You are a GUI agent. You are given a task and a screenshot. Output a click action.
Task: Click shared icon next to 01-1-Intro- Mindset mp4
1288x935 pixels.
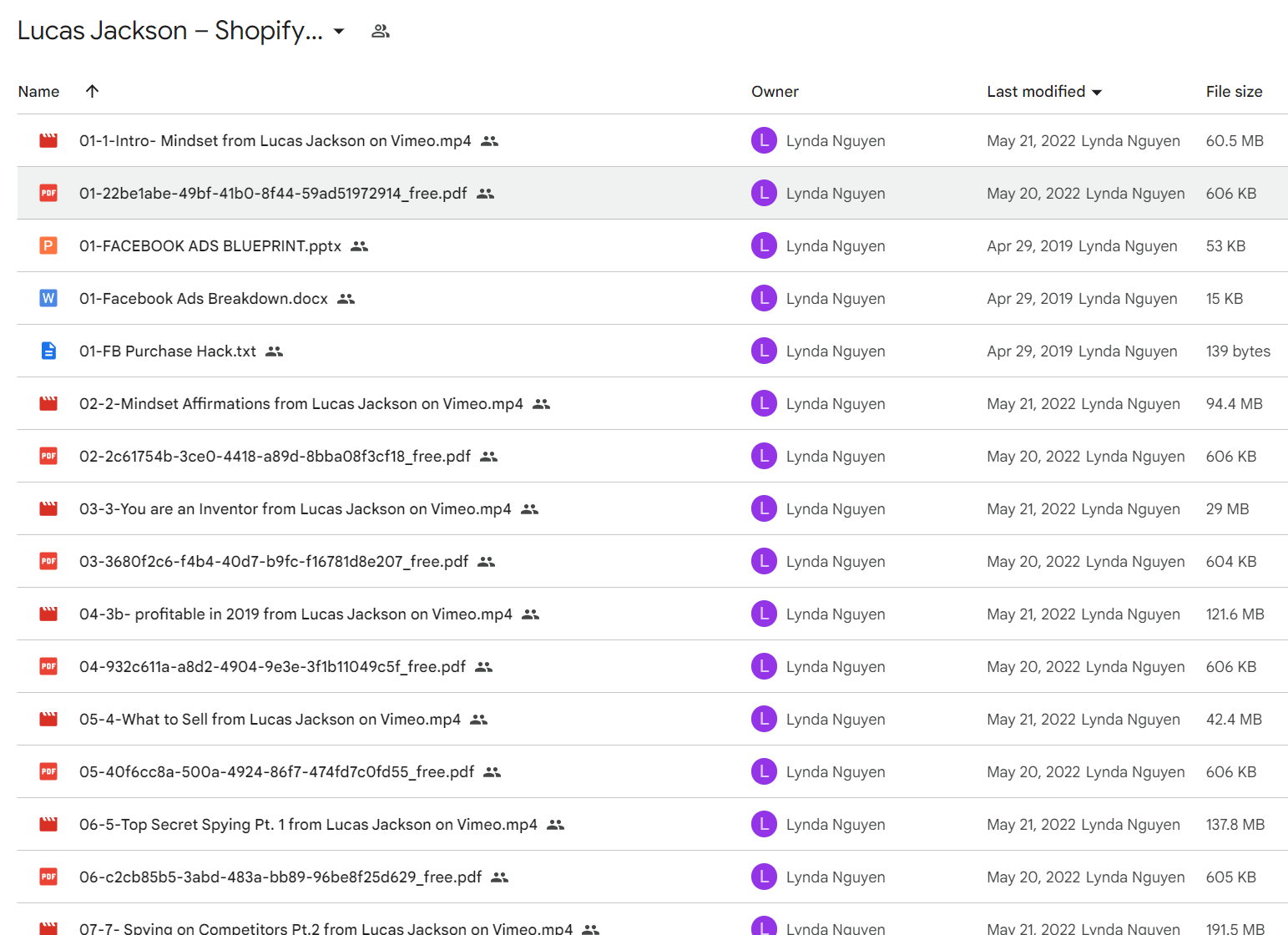[490, 141]
